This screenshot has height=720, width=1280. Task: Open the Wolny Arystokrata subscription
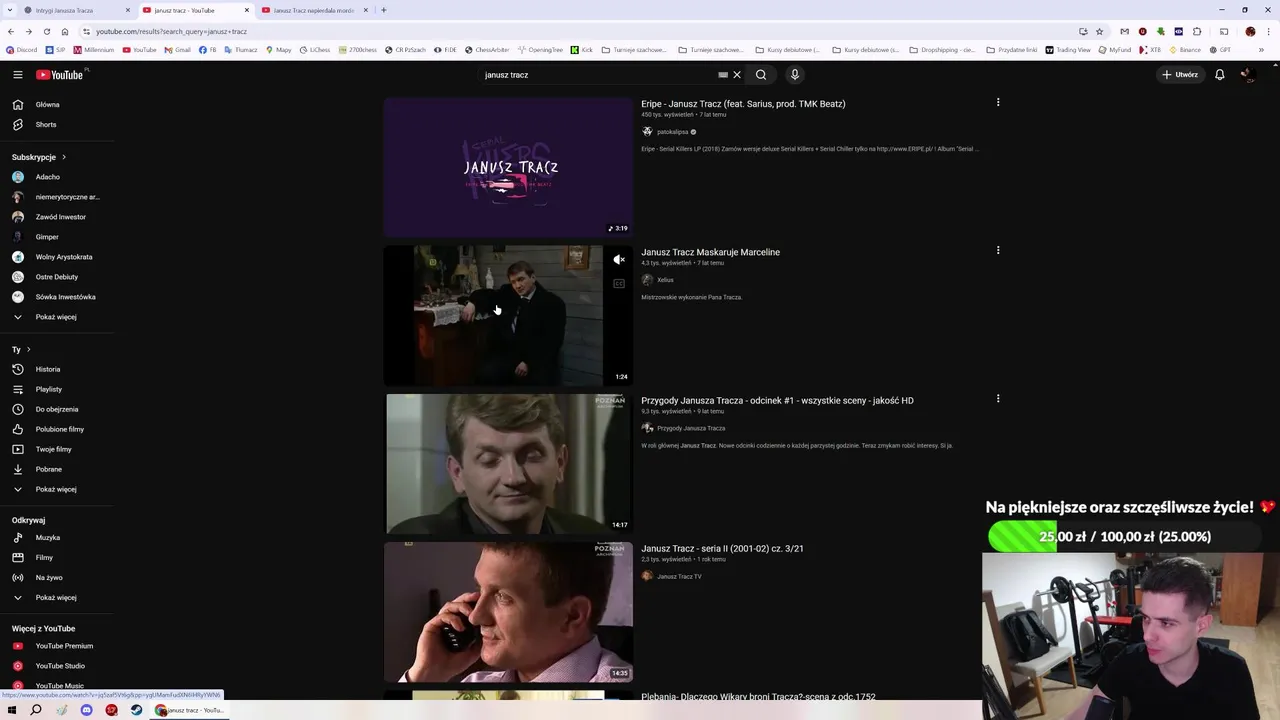click(57, 257)
